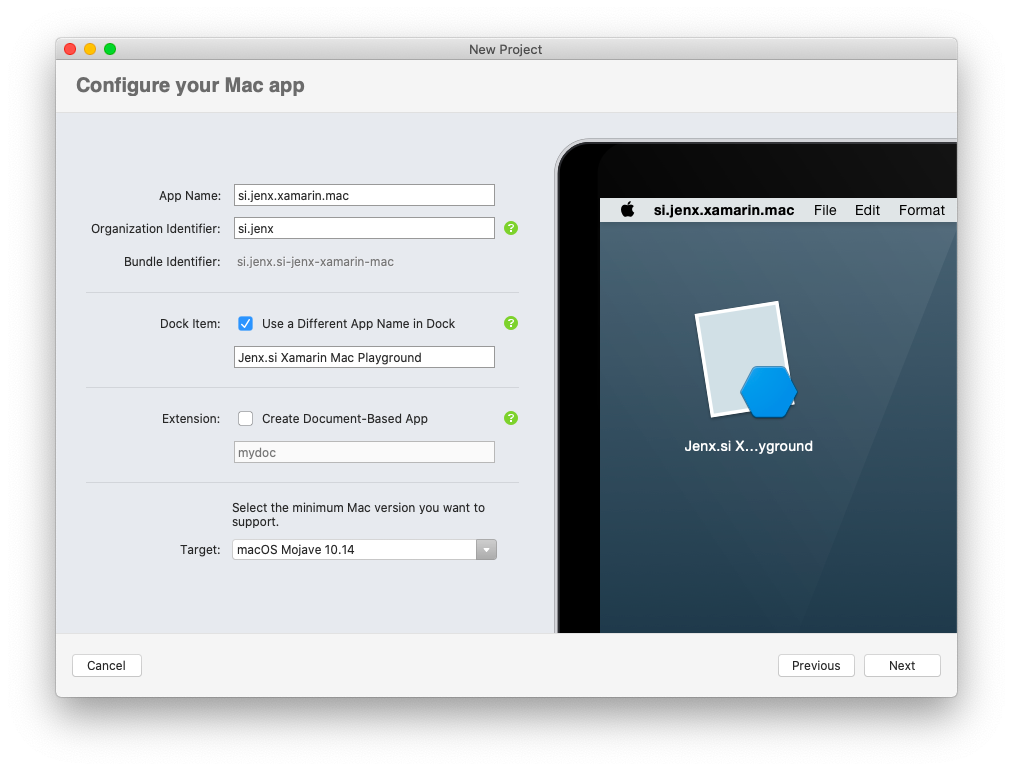Click the Dock name field Jenx.si Xamarin Mac Playground

[364, 357]
